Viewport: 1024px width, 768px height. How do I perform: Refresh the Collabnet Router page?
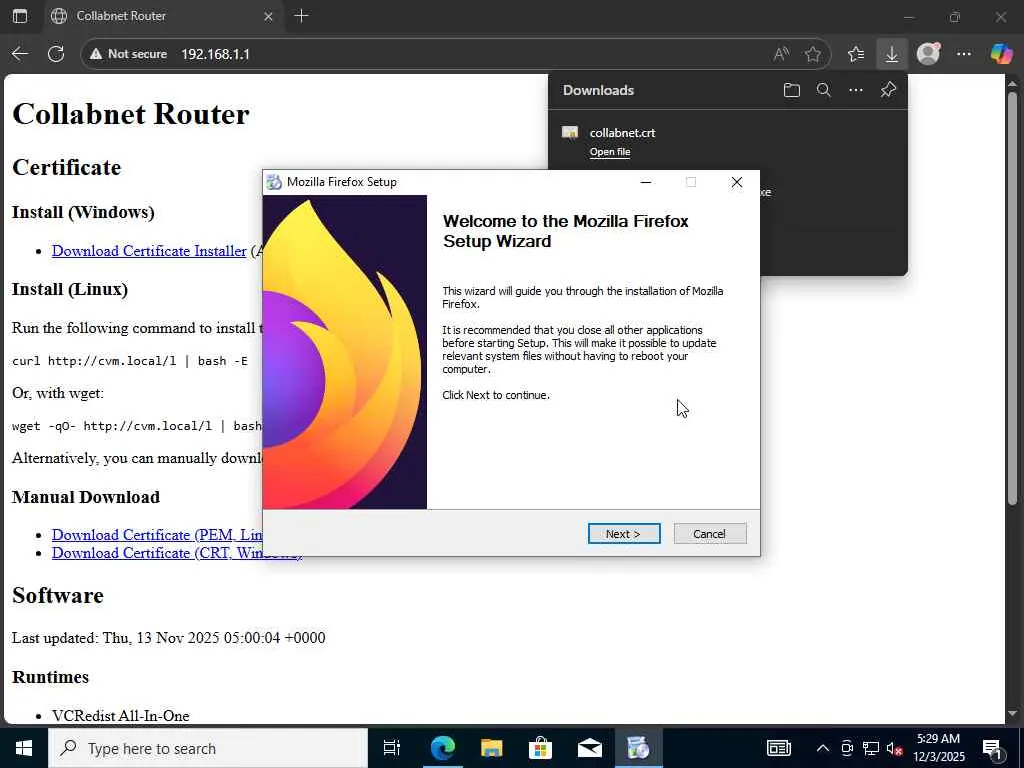coord(56,54)
